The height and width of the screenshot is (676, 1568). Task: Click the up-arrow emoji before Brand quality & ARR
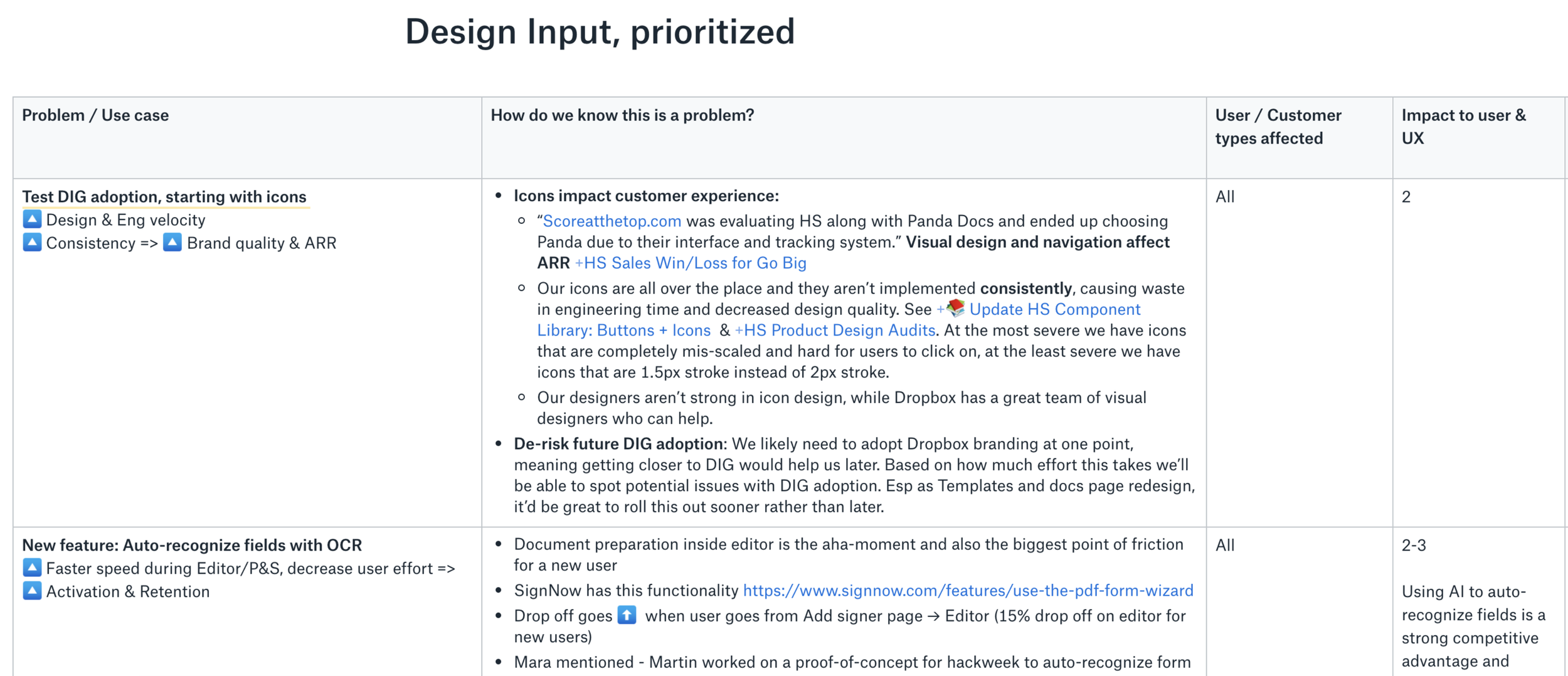click(172, 242)
